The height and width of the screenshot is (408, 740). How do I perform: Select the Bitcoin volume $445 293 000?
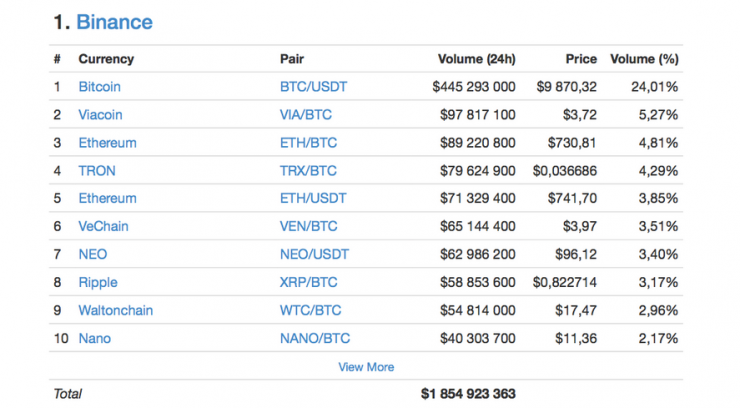pos(474,87)
